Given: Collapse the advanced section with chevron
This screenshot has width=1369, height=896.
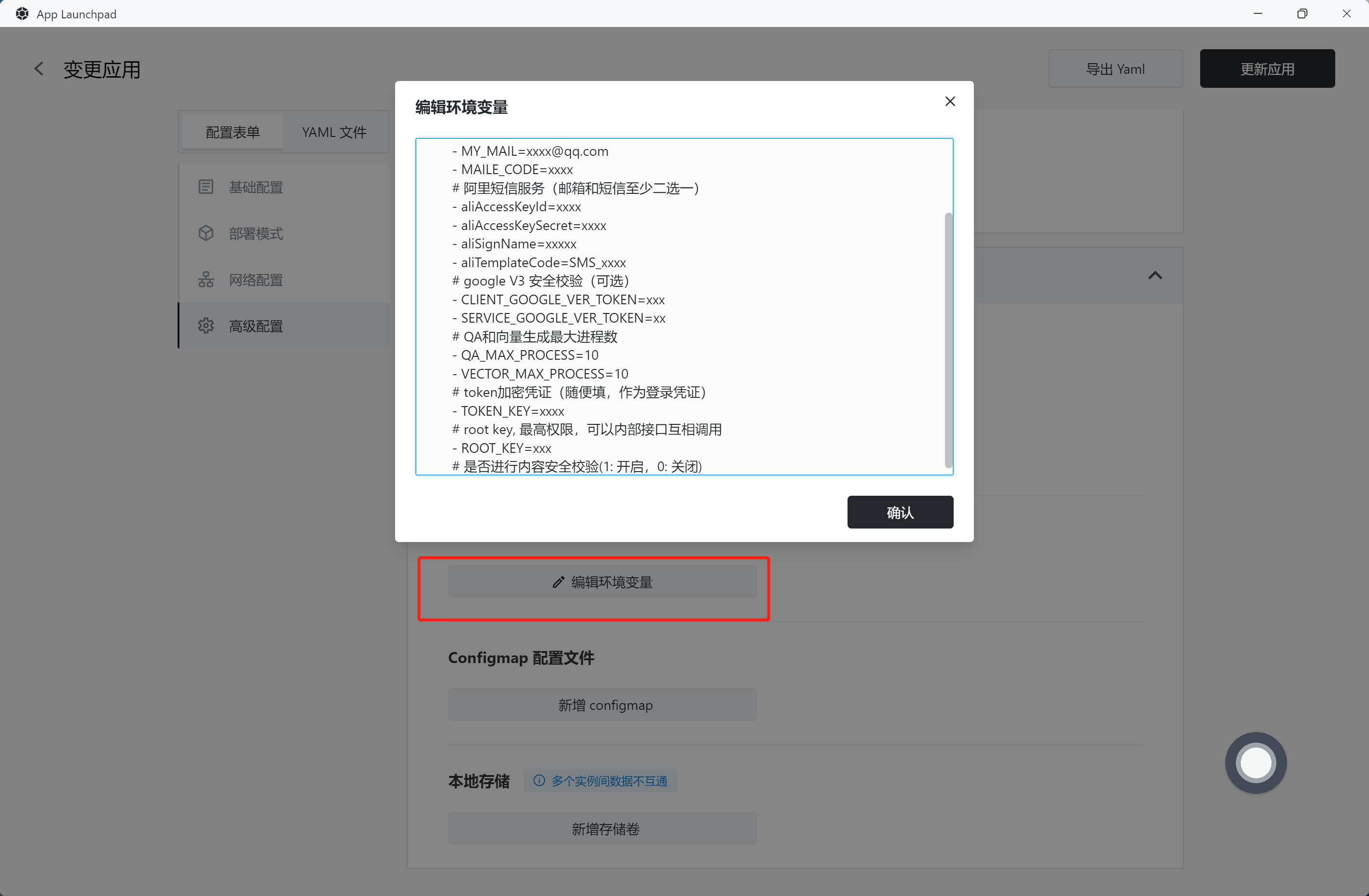Looking at the screenshot, I should (1155, 275).
